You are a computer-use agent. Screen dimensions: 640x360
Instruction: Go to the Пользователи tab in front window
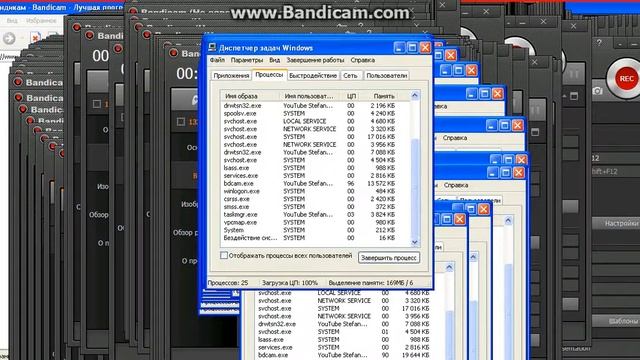386,76
